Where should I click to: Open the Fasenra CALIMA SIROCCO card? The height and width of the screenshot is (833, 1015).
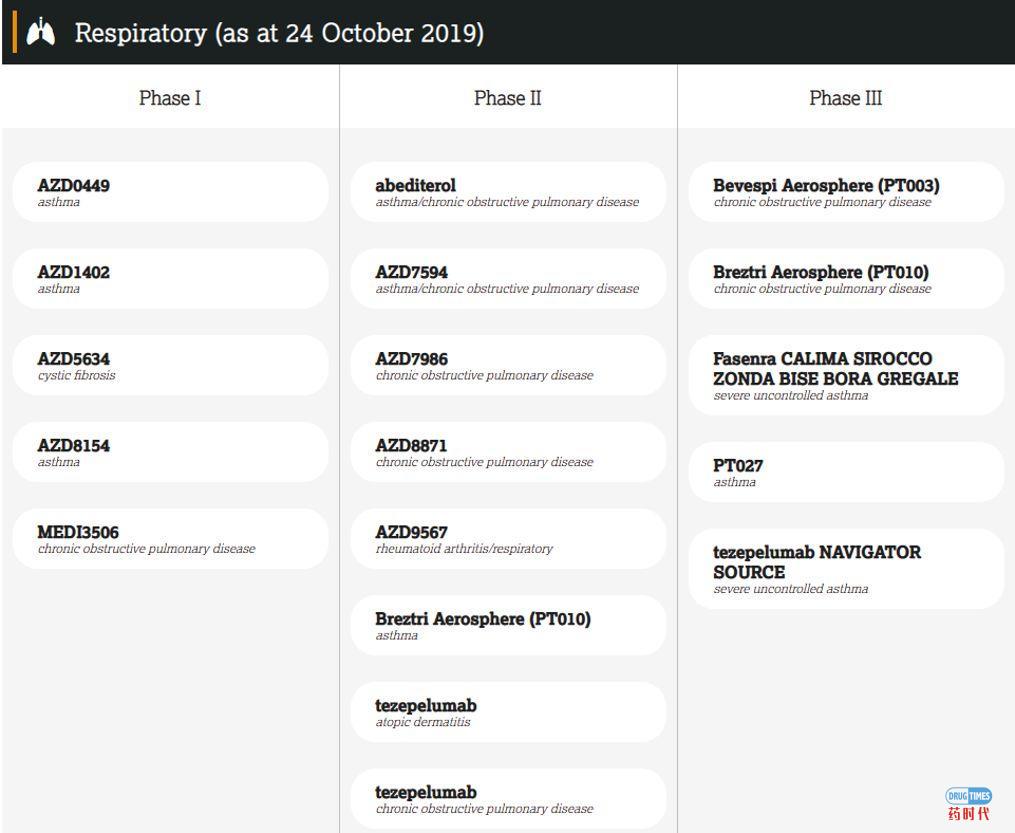point(846,375)
